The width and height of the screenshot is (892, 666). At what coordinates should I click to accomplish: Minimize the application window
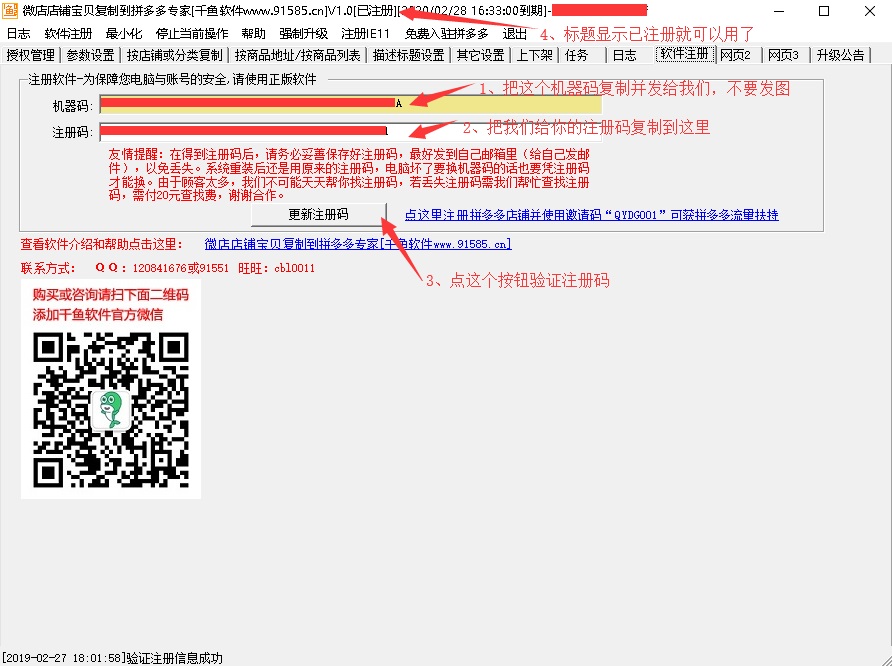click(x=779, y=11)
